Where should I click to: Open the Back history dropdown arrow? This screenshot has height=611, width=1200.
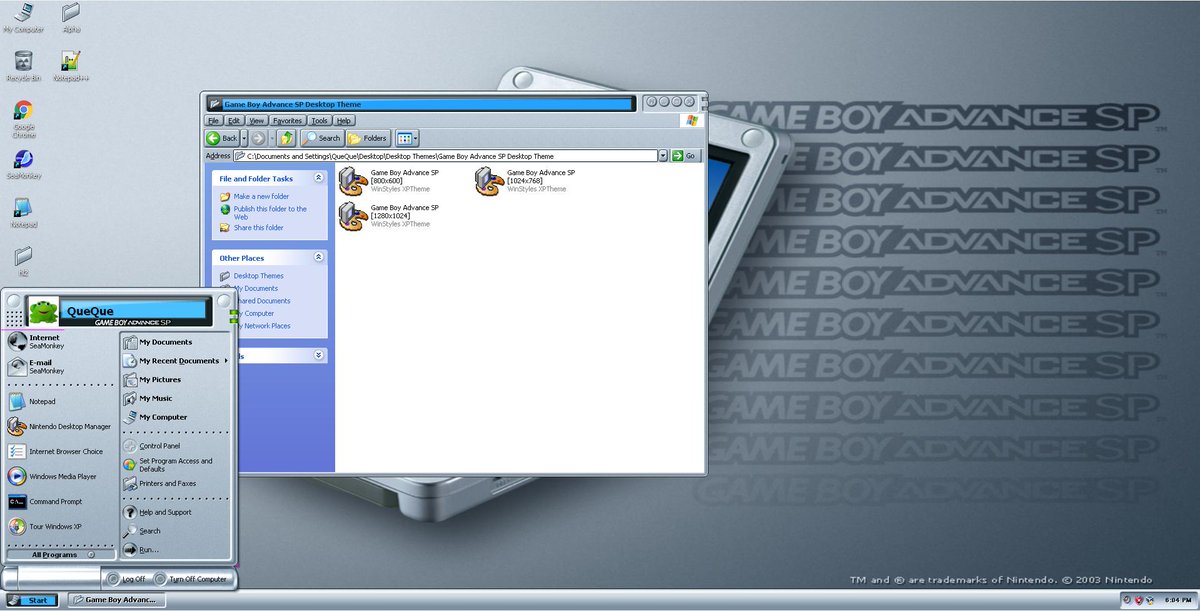click(245, 138)
